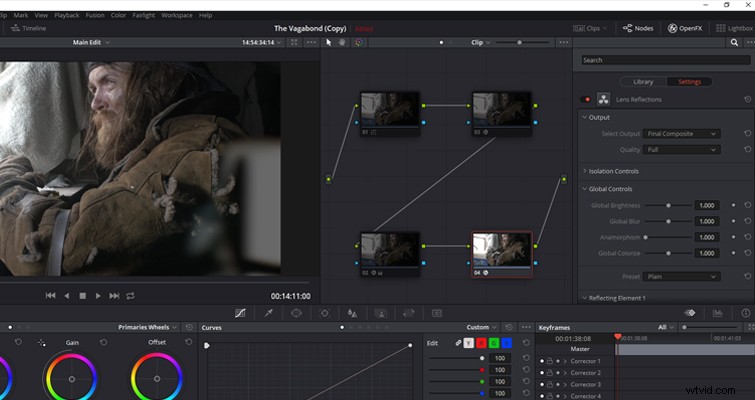Open the Curves palette icon
The height and width of the screenshot is (400, 755).
click(240, 313)
